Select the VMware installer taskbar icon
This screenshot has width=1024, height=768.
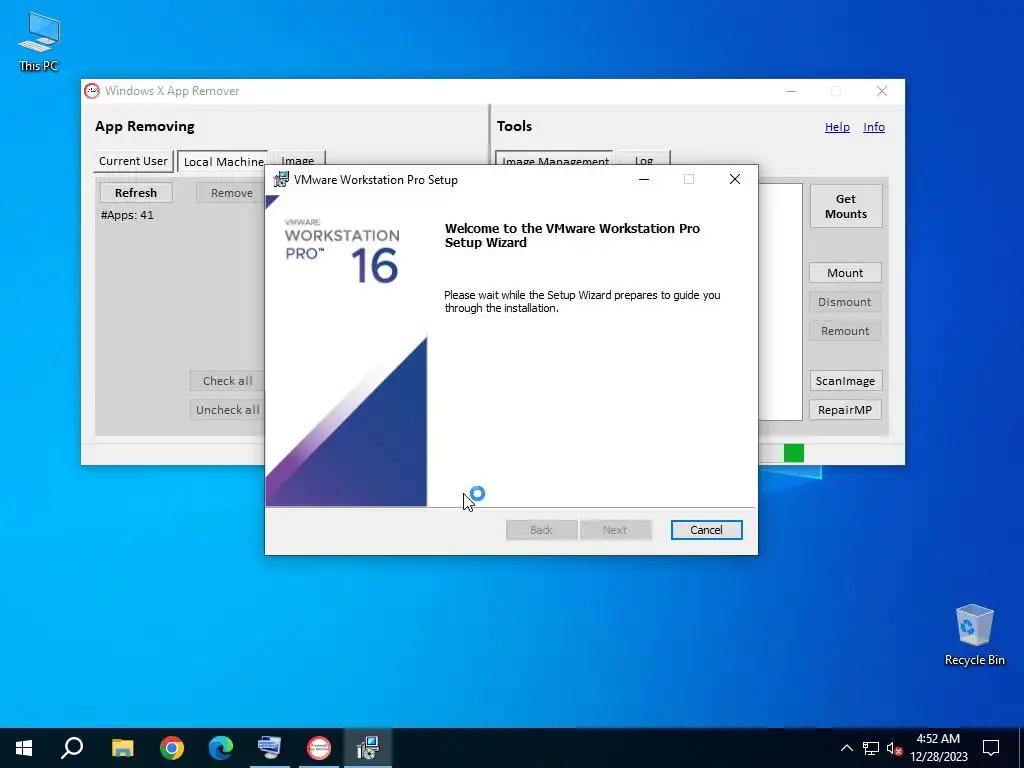pyautogui.click(x=368, y=748)
